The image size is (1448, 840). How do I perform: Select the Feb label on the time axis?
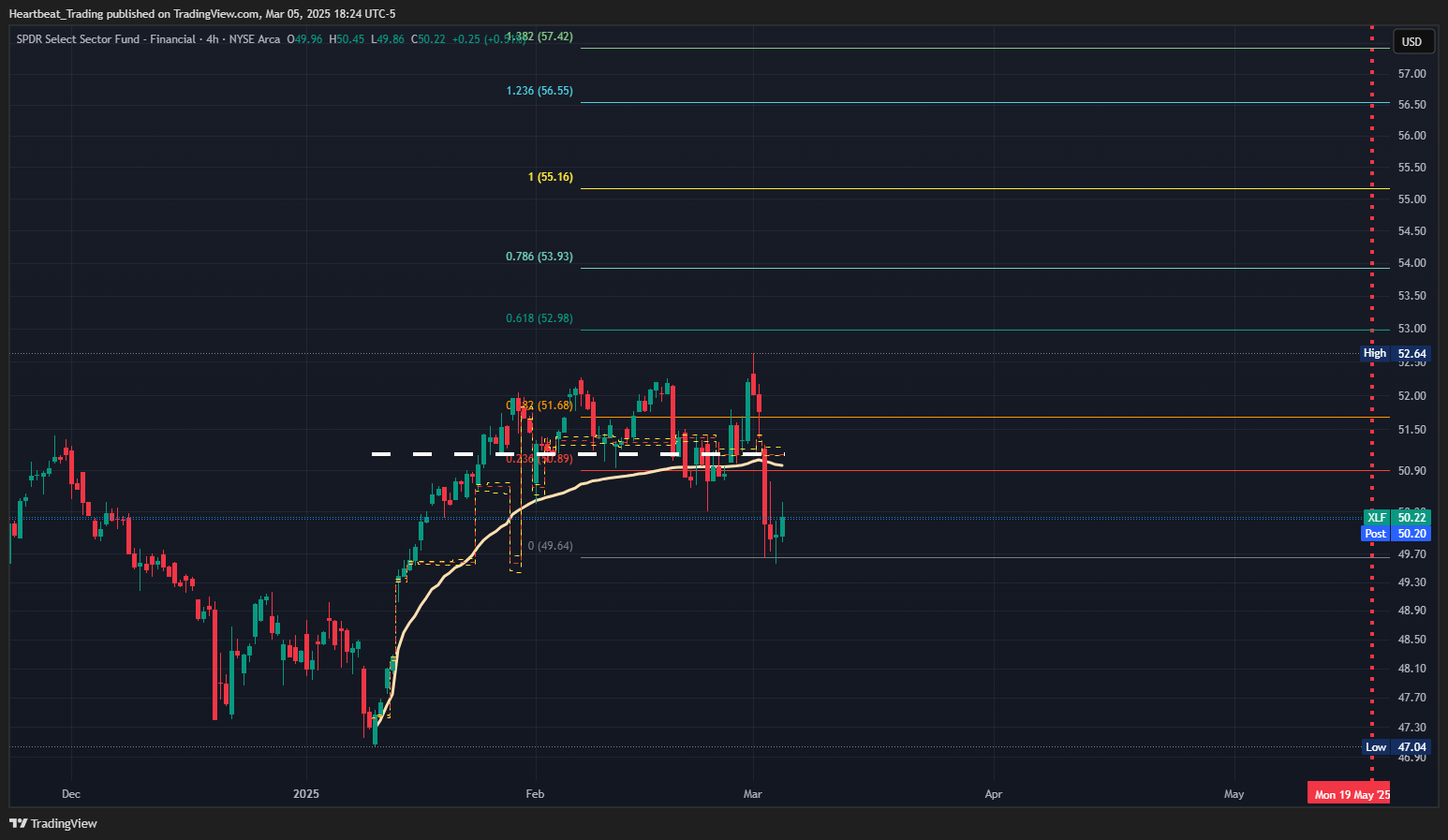(535, 794)
